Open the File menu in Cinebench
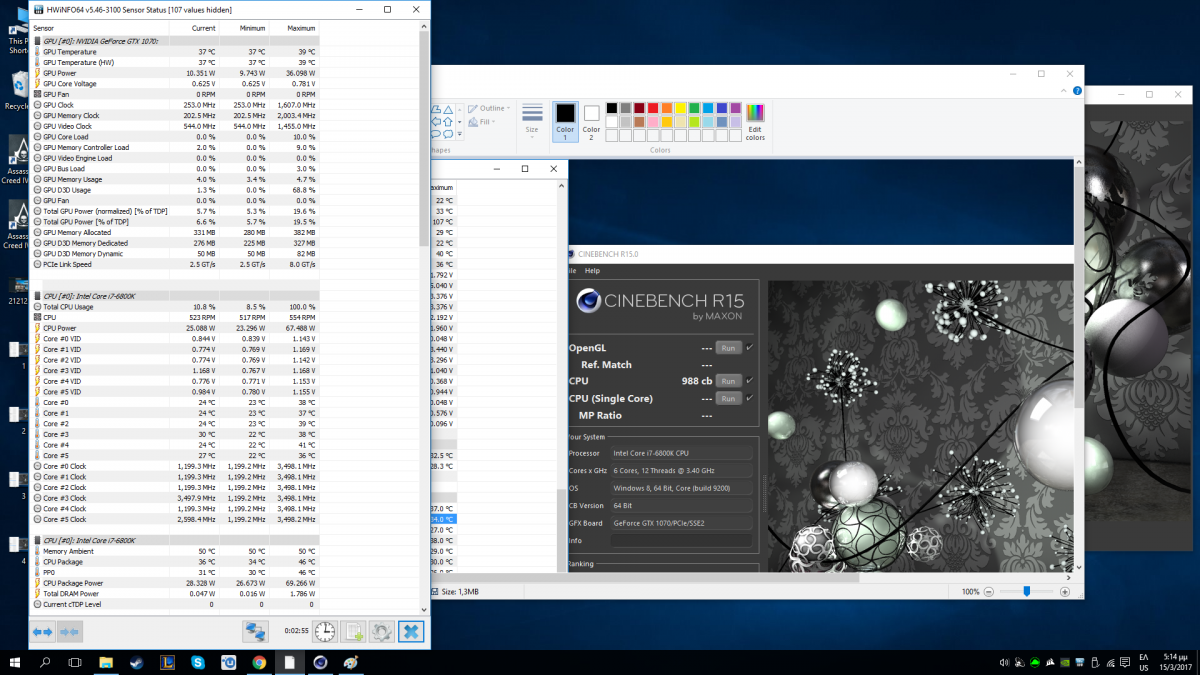Image resolution: width=1200 pixels, height=675 pixels. [571, 271]
